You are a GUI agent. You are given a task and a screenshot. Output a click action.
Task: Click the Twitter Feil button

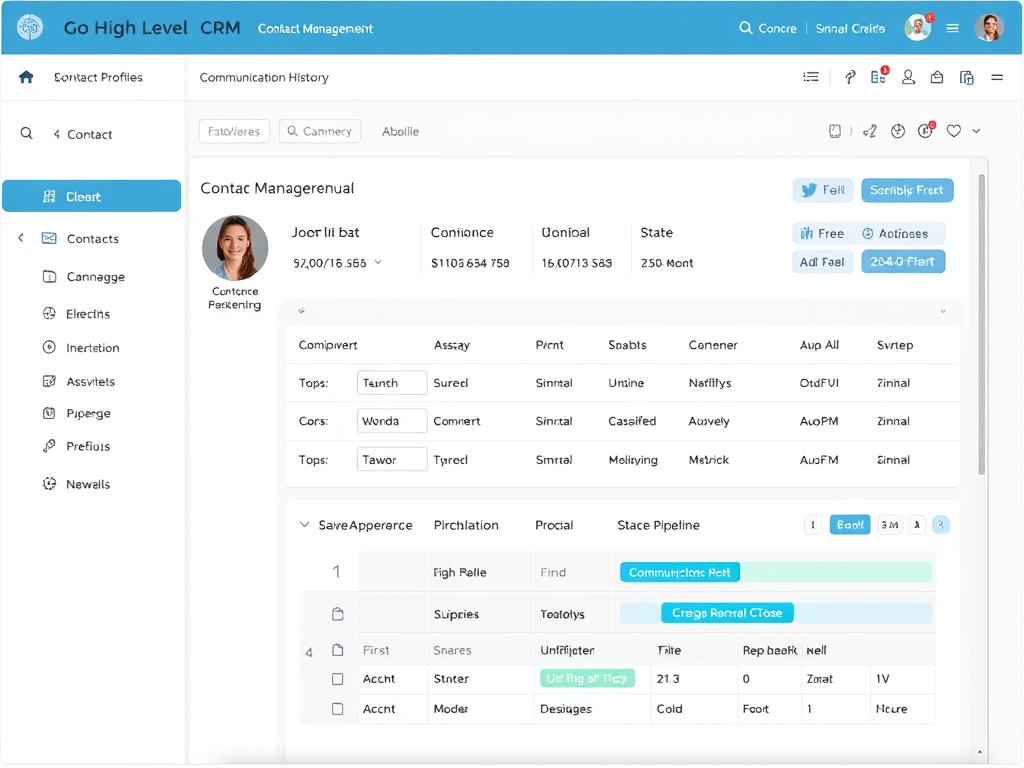coord(823,190)
